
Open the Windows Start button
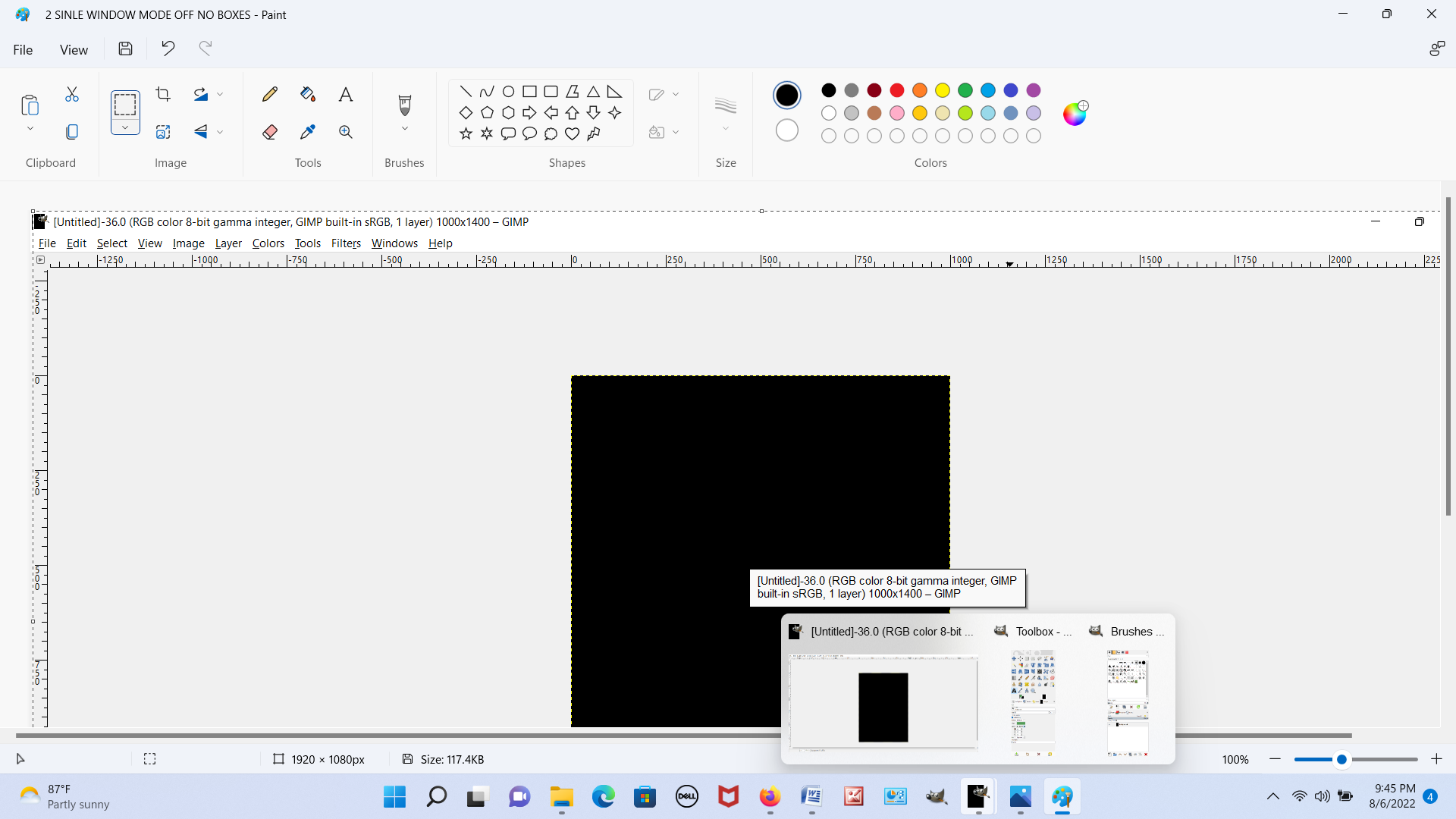point(394,796)
